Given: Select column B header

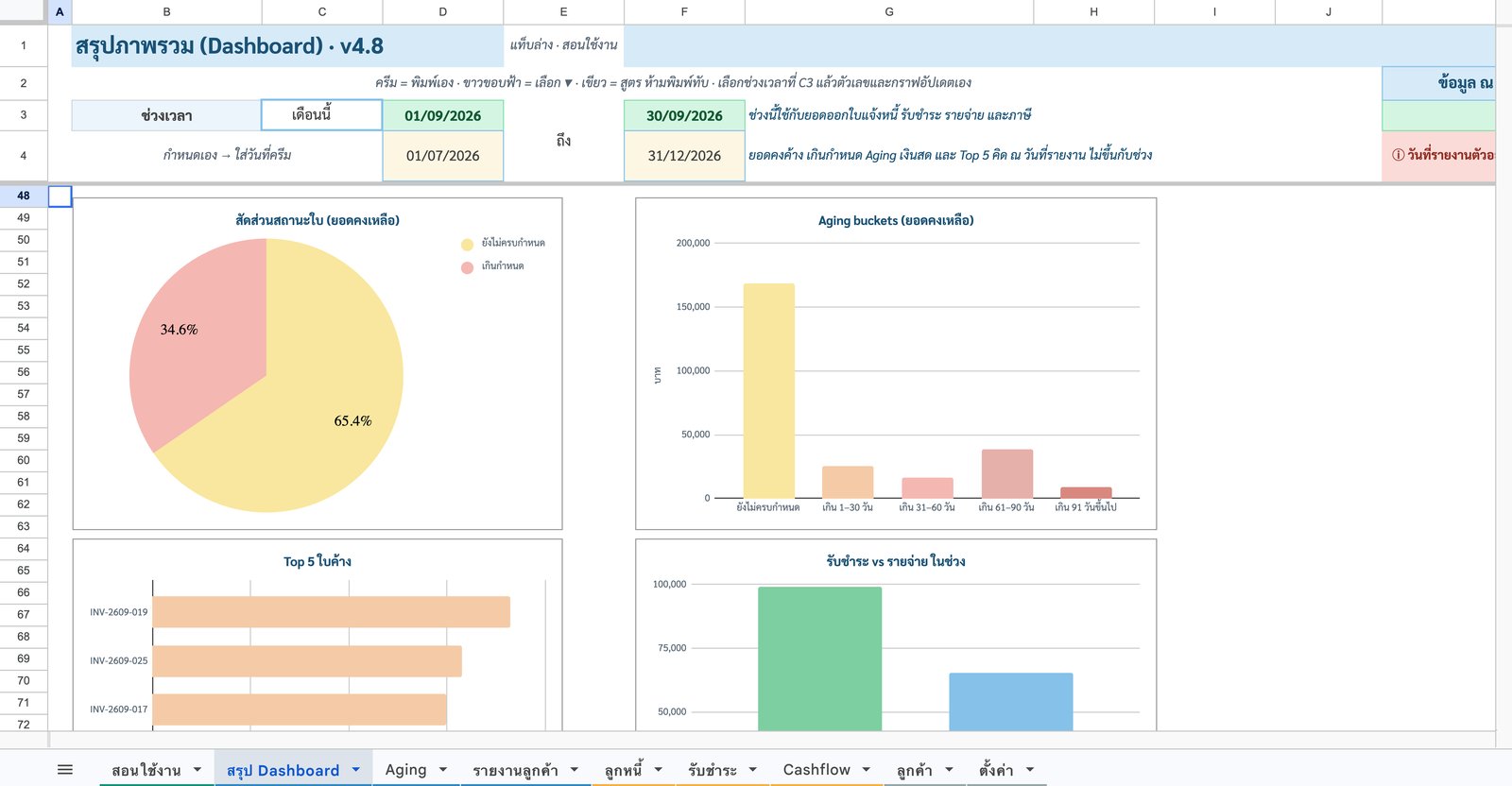Looking at the screenshot, I should coord(166,12).
